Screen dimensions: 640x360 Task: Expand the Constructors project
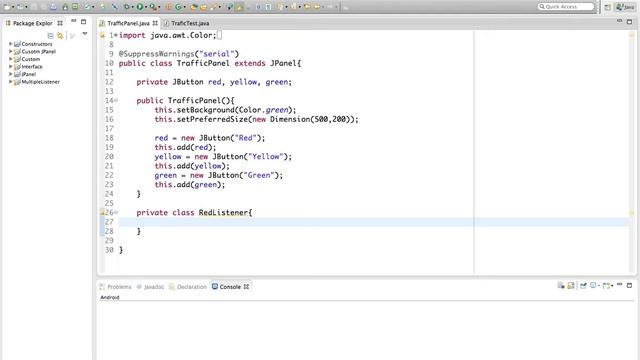(11, 44)
